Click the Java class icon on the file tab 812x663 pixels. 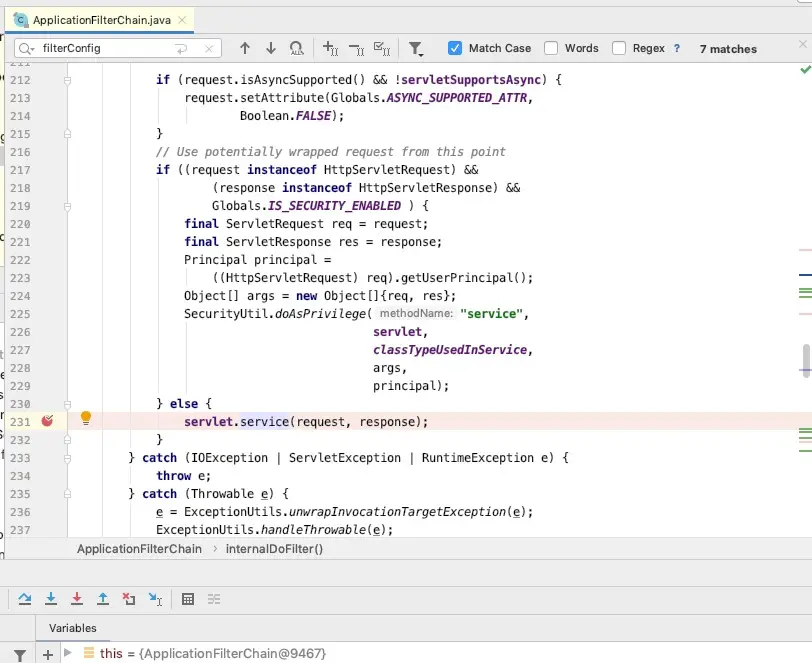point(21,20)
